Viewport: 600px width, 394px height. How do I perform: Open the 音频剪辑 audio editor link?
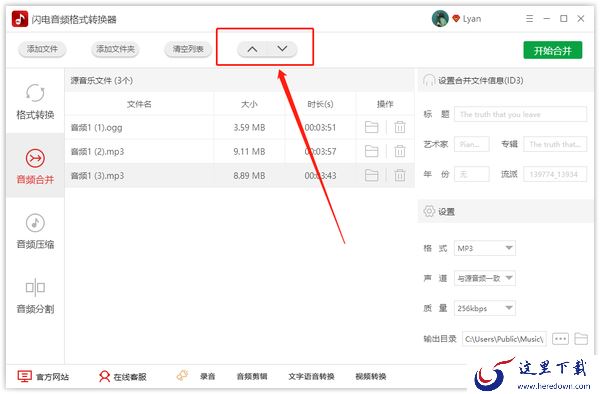pos(252,376)
